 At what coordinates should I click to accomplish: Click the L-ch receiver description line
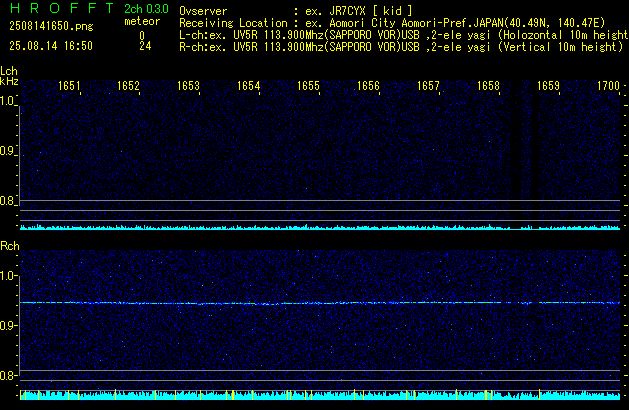pyautogui.click(x=404, y=35)
